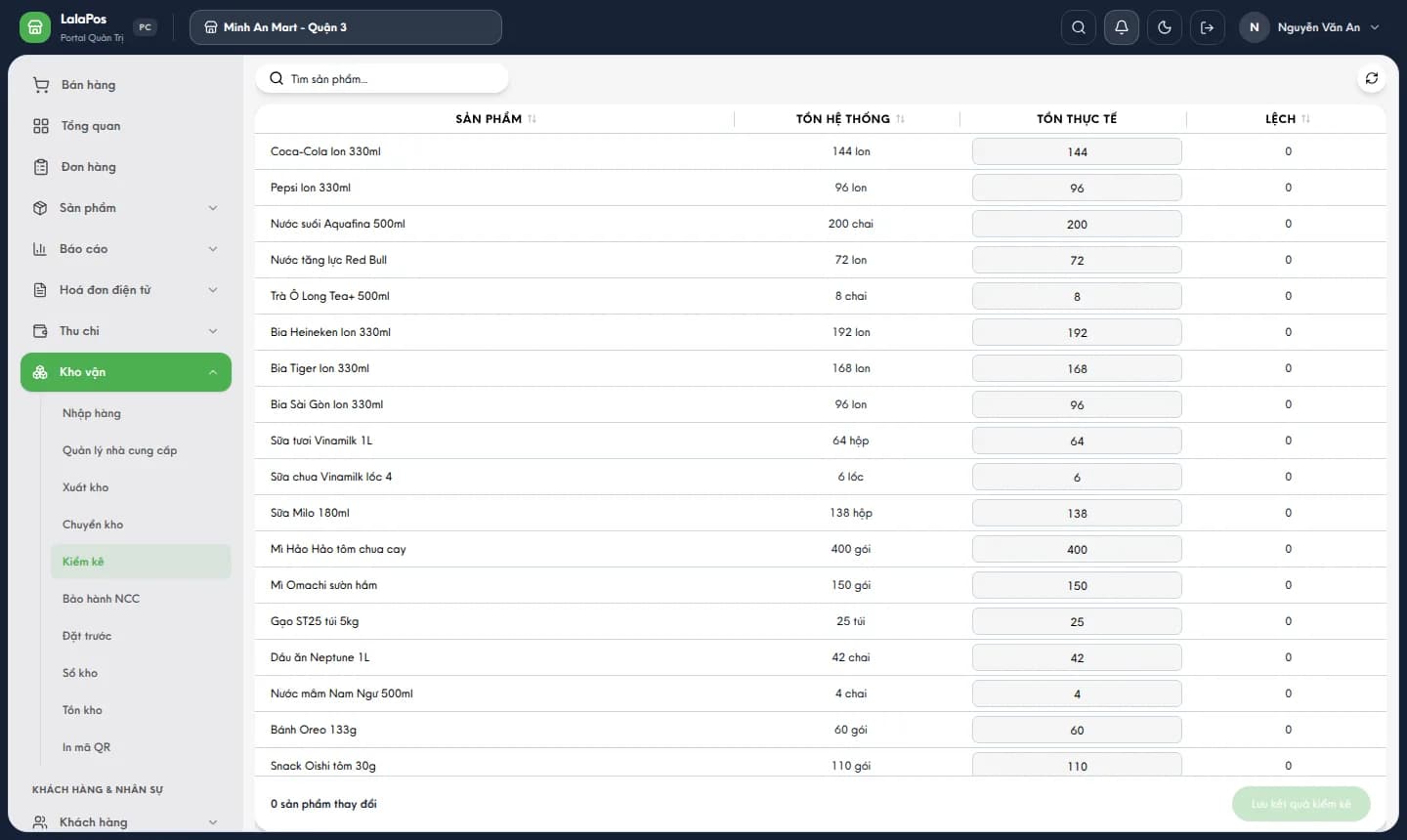Click the LalaPos store logo icon
Image resolution: width=1407 pixels, height=840 pixels.
[x=35, y=27]
